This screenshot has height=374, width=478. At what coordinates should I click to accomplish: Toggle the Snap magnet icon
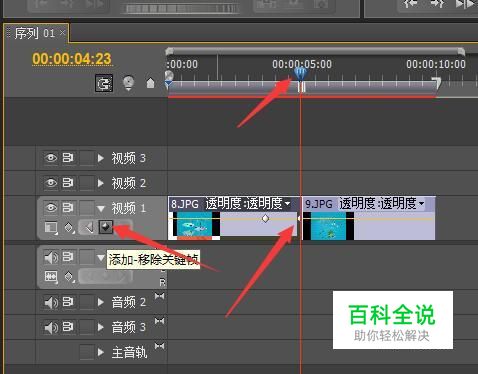104,83
